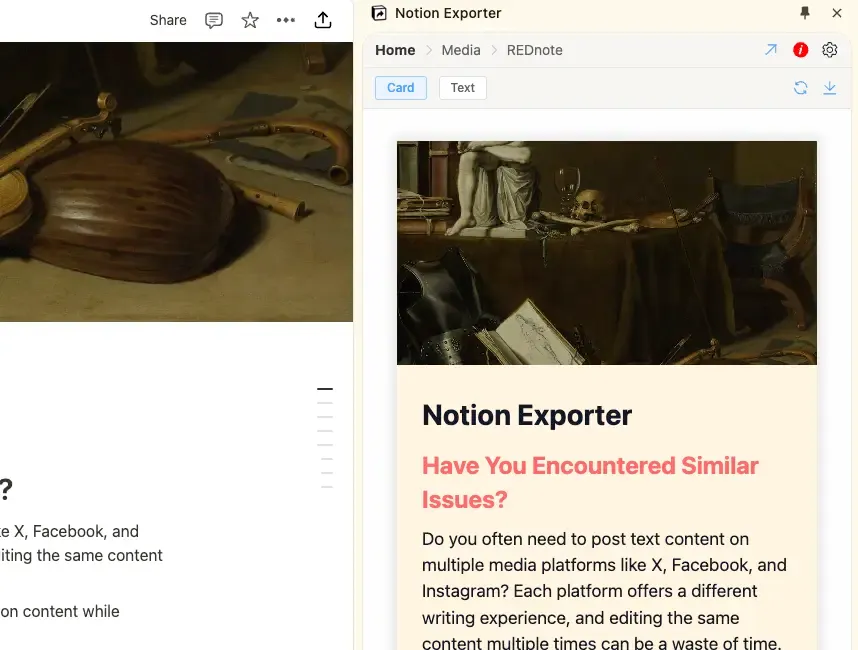This screenshot has height=650, width=858.
Task: Click the Share button
Action: (168, 20)
